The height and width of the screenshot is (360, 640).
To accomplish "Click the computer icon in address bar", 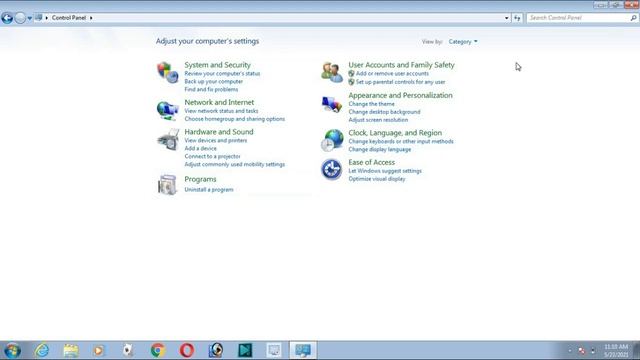I will (x=39, y=18).
